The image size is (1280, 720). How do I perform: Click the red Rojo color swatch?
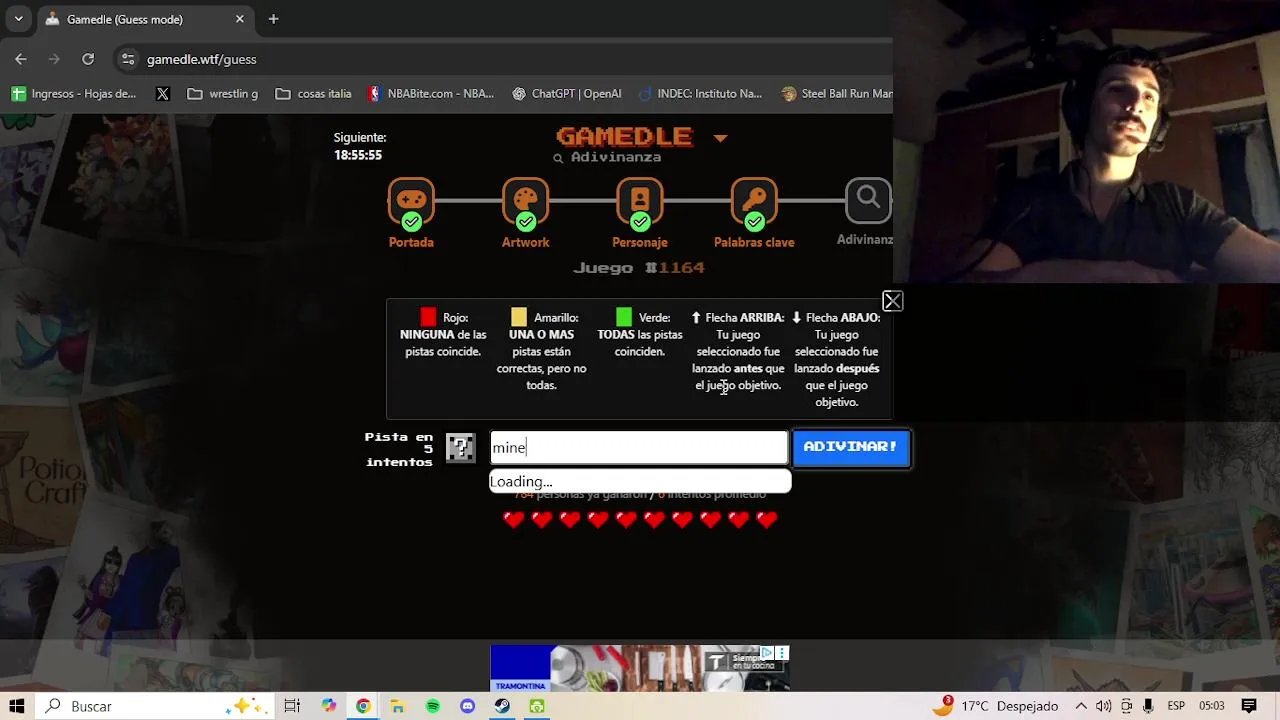tap(428, 317)
